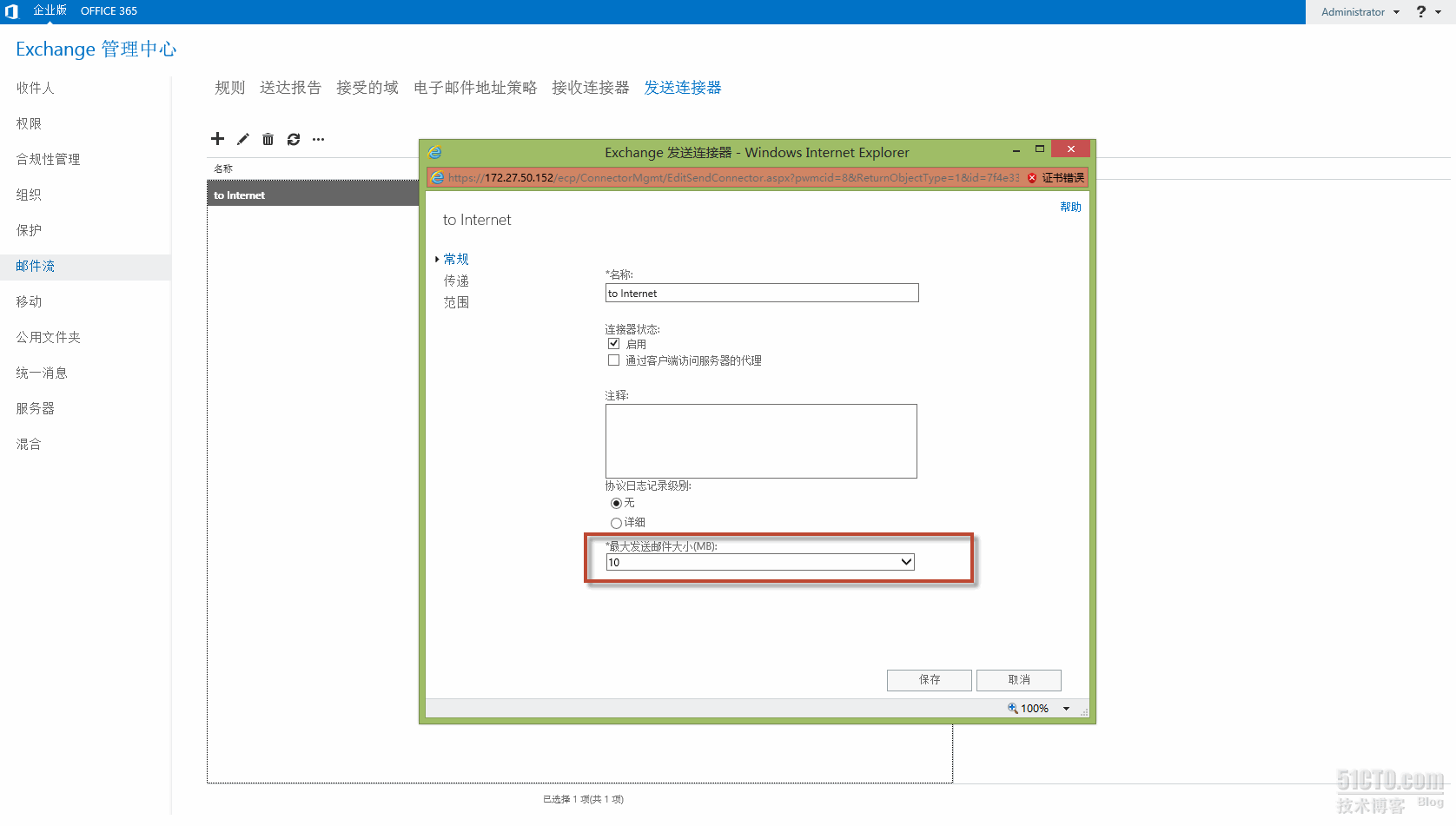This screenshot has height=826, width=1456.
Task: Switch to the 规则 tab
Action: click(x=230, y=88)
